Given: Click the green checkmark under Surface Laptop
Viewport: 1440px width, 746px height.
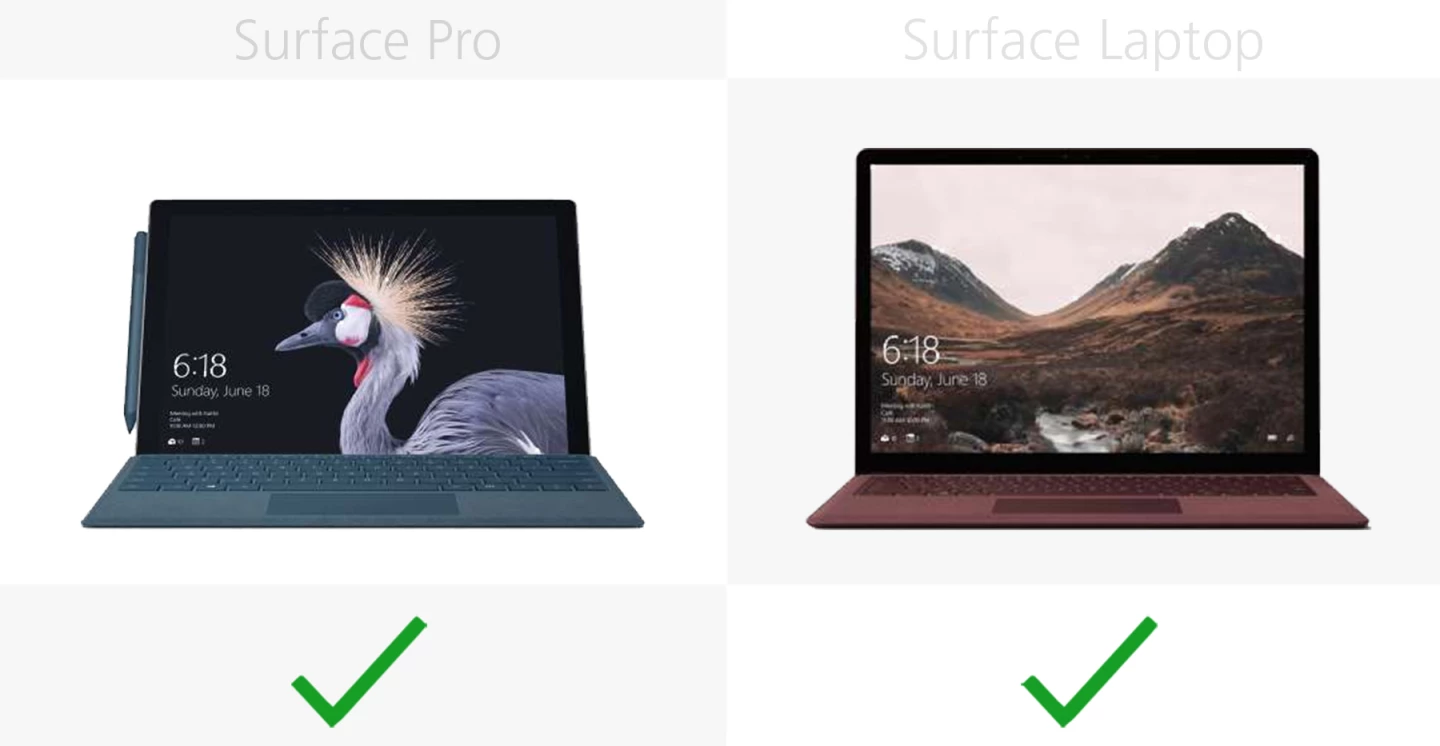Looking at the screenshot, I should (x=1089, y=671).
